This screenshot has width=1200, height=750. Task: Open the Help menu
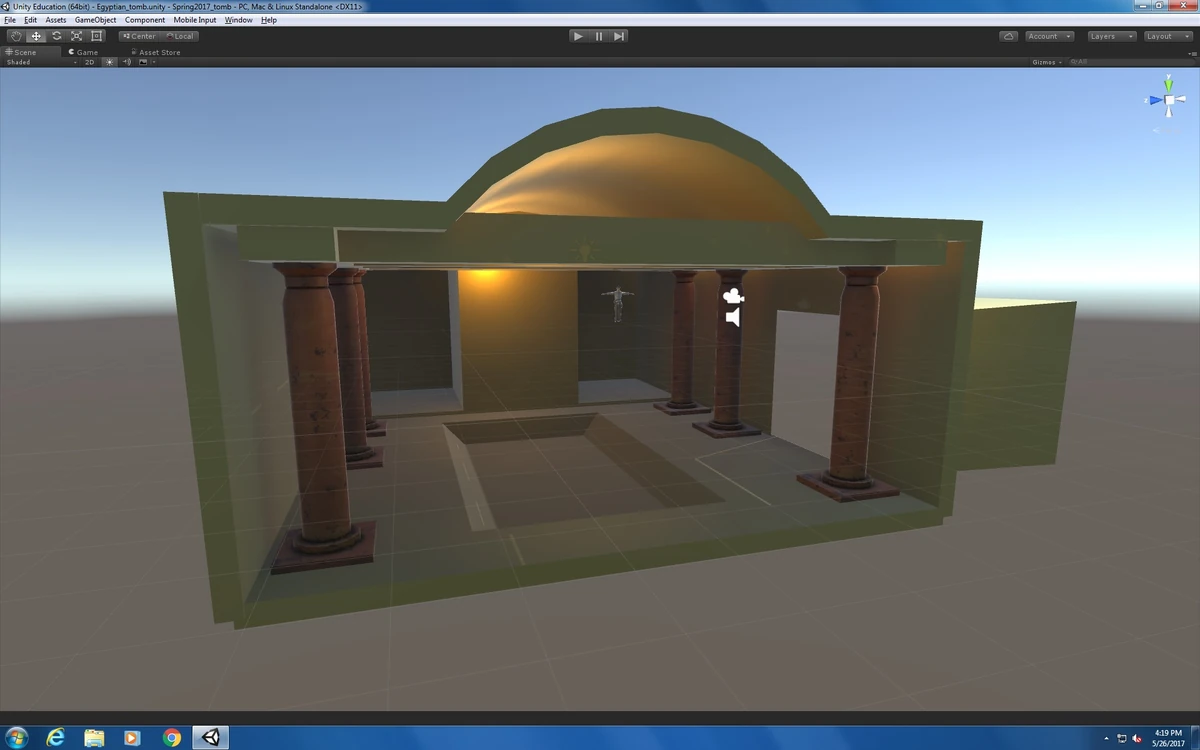[269, 20]
